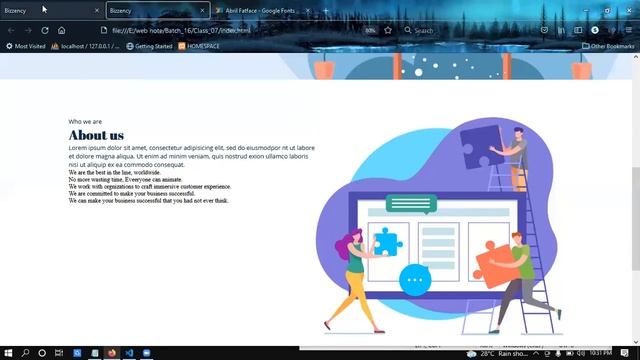Reload the current page
The image size is (640, 360).
pos(45,30)
